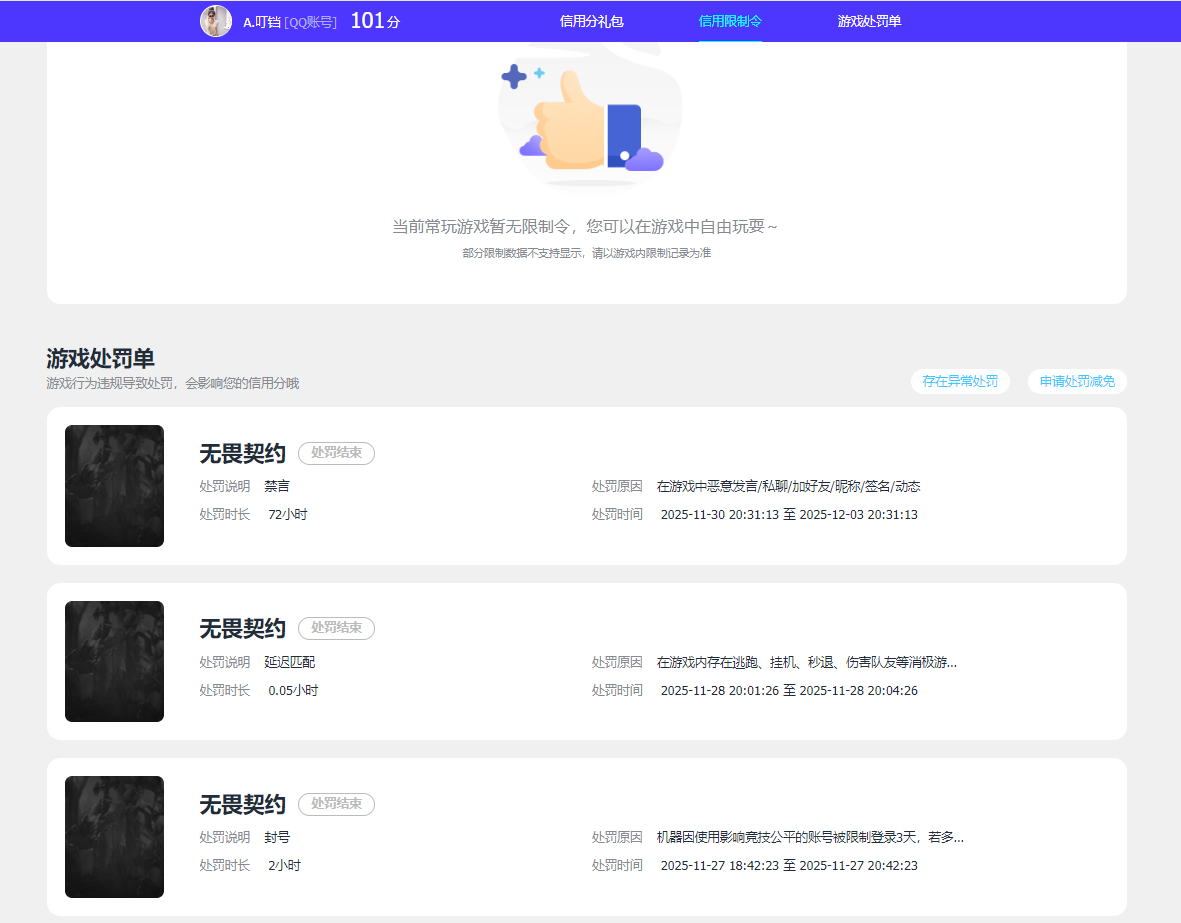The width and height of the screenshot is (1181, 923).
Task: Click the 禁言 penalty description text
Action: [279, 486]
